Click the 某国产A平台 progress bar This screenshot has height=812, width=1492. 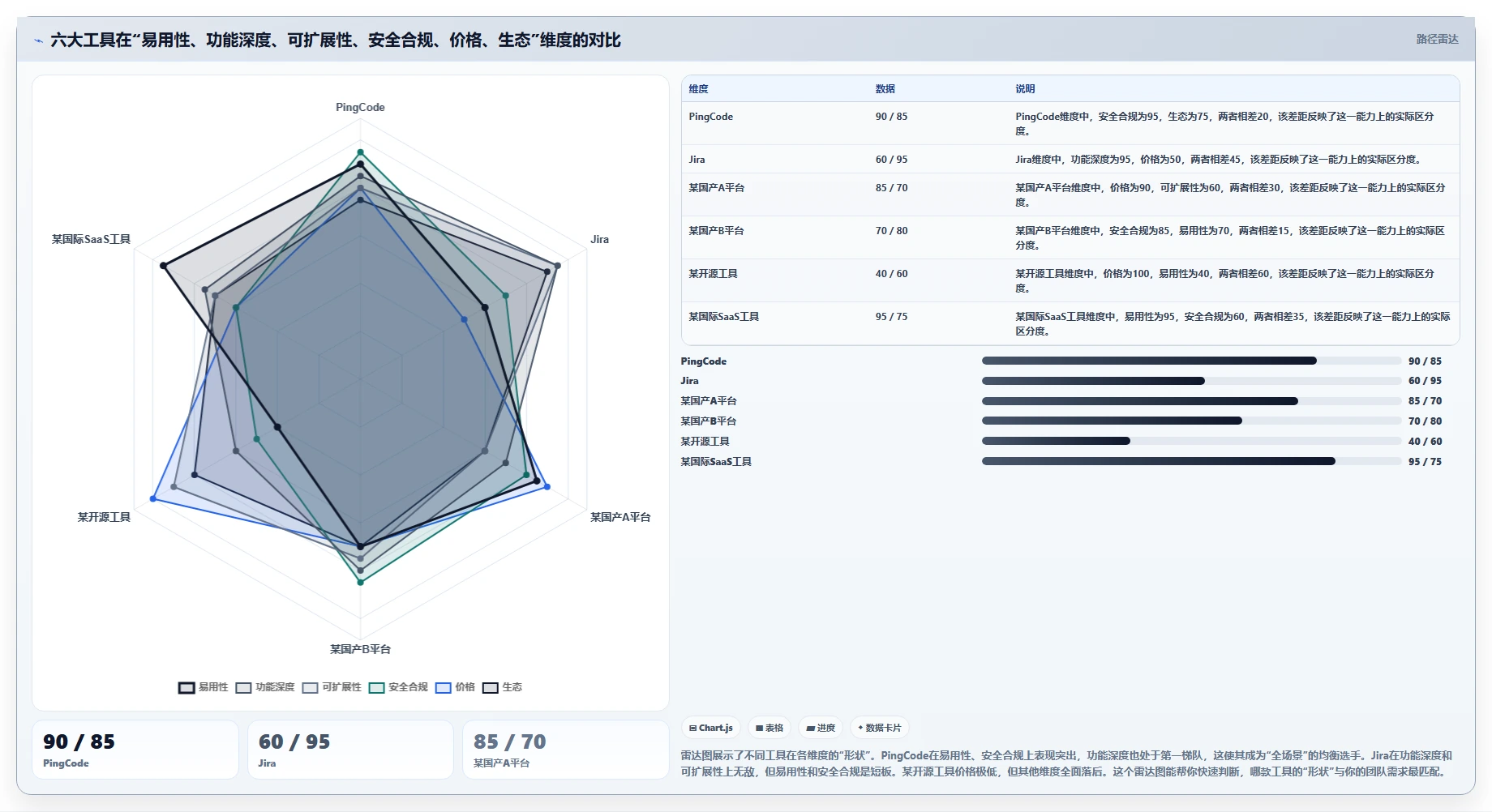pos(1191,401)
